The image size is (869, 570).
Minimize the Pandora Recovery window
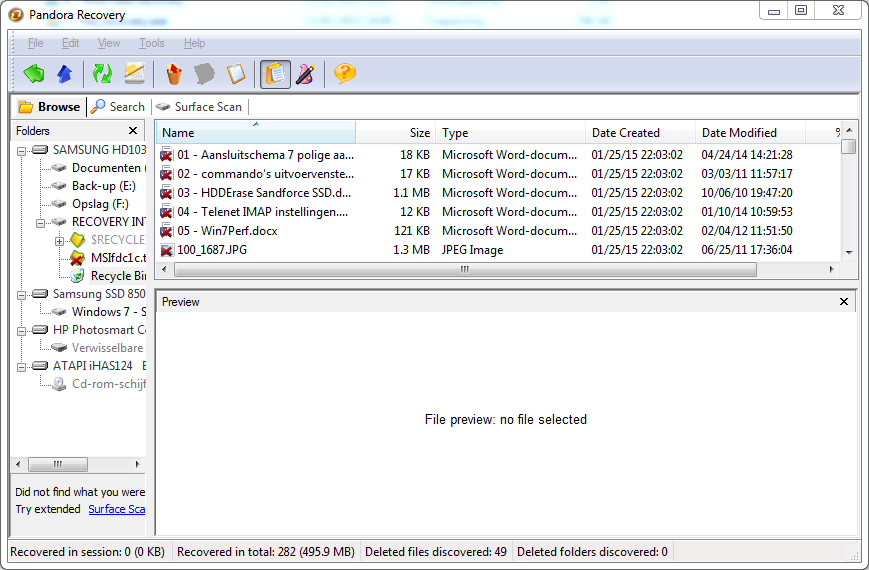(774, 10)
